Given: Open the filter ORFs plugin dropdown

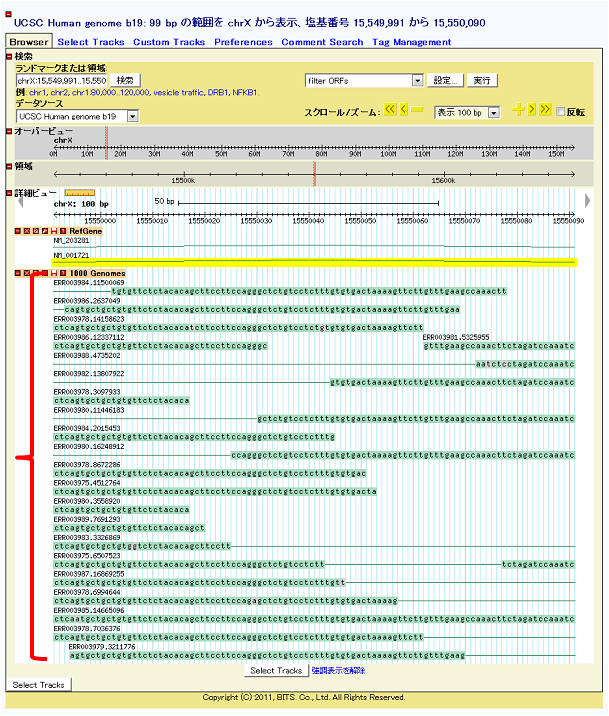Looking at the screenshot, I should pos(364,81).
